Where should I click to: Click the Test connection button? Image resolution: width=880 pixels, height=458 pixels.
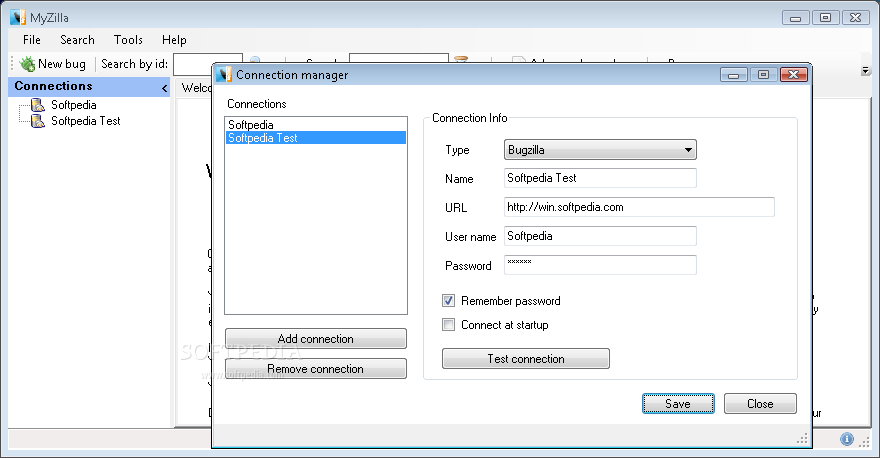tap(525, 359)
